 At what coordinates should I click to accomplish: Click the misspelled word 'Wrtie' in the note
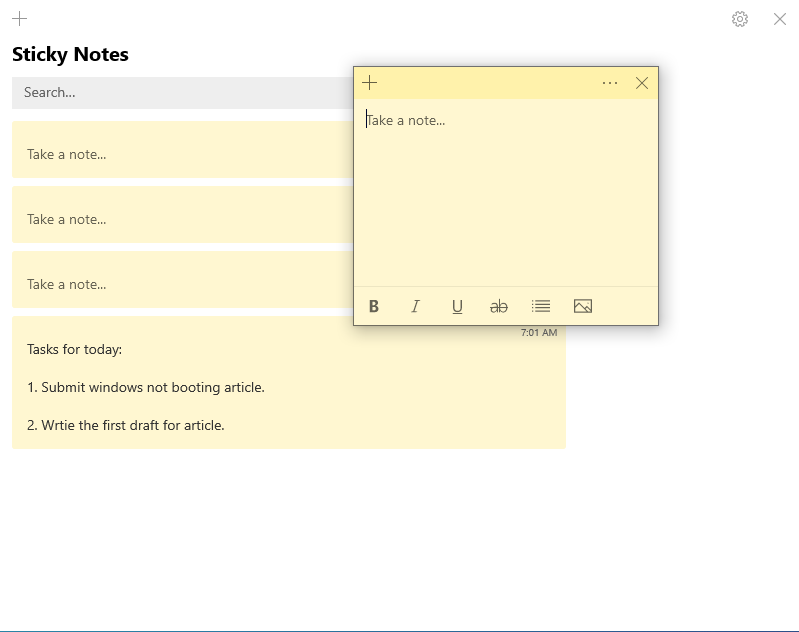click(58, 425)
